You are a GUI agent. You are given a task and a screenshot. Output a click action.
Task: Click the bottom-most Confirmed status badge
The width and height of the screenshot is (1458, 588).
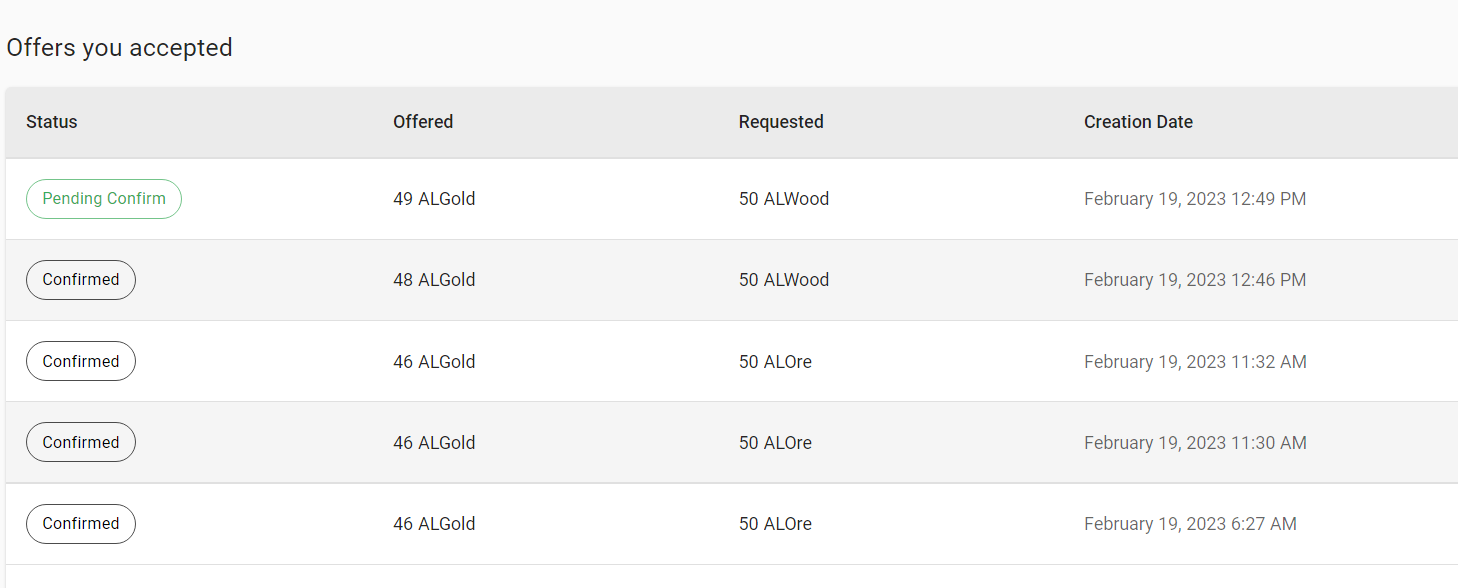[x=80, y=523]
